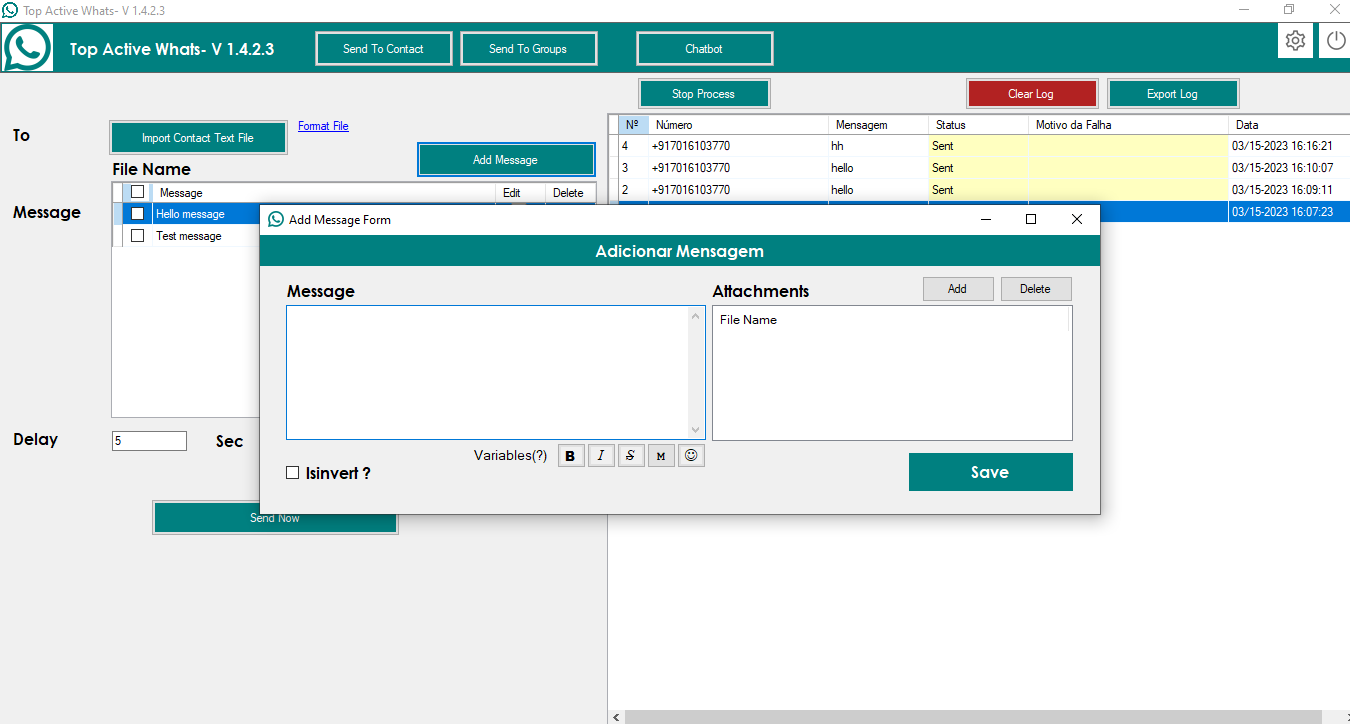This screenshot has width=1350, height=724.
Task: Click the power icon in the header
Action: tap(1336, 41)
